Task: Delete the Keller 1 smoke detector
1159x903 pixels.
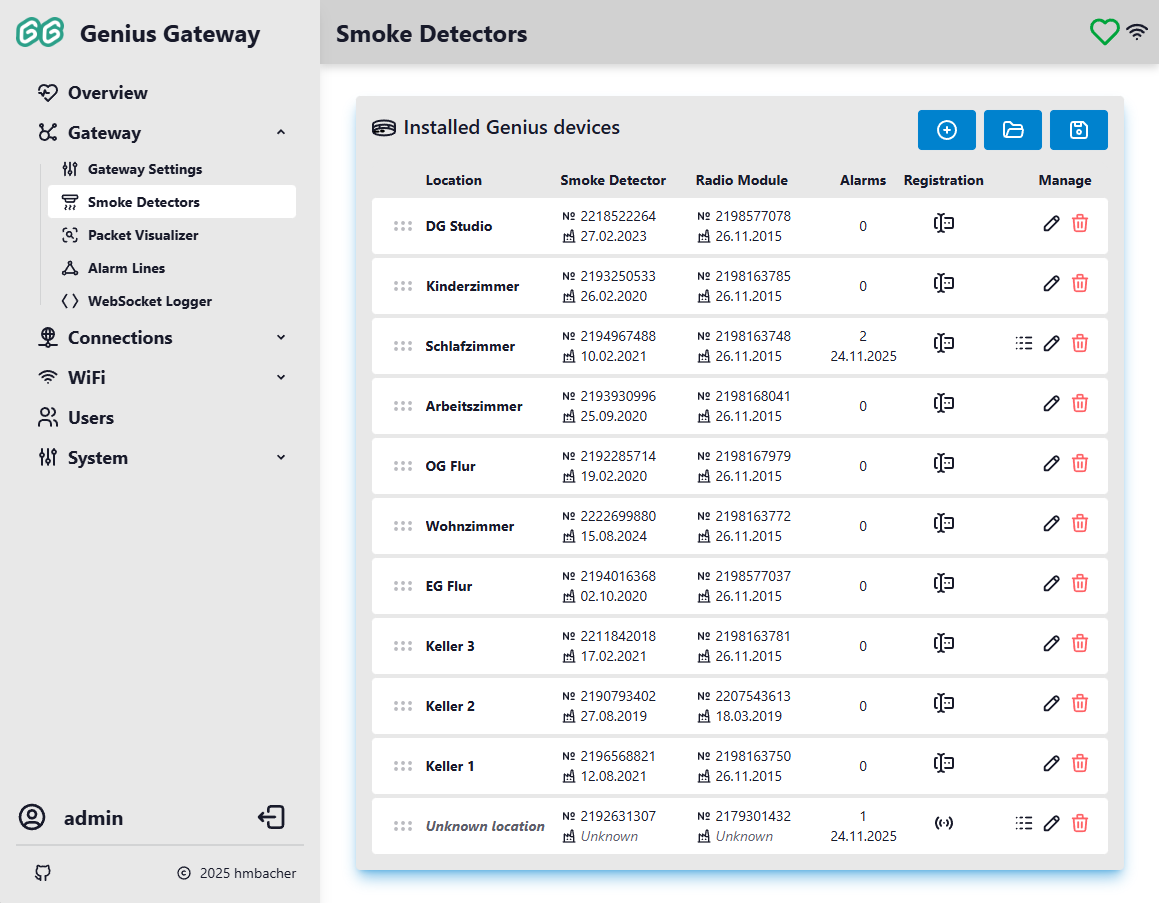Action: (1080, 764)
